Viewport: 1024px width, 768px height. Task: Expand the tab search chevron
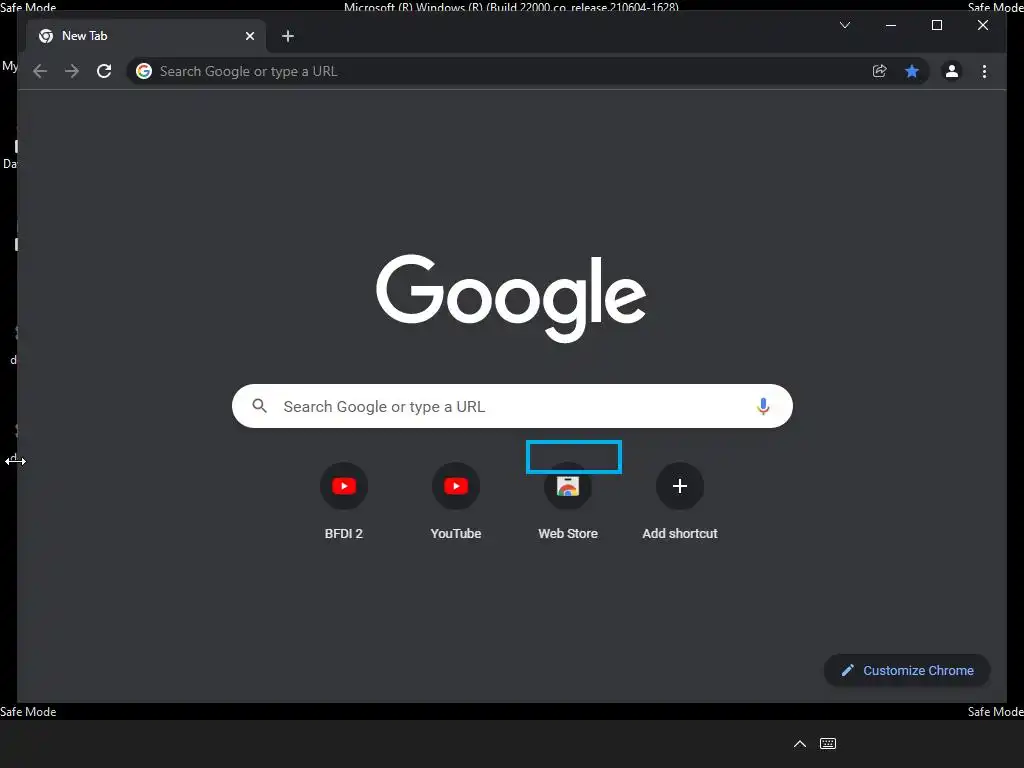coord(845,25)
